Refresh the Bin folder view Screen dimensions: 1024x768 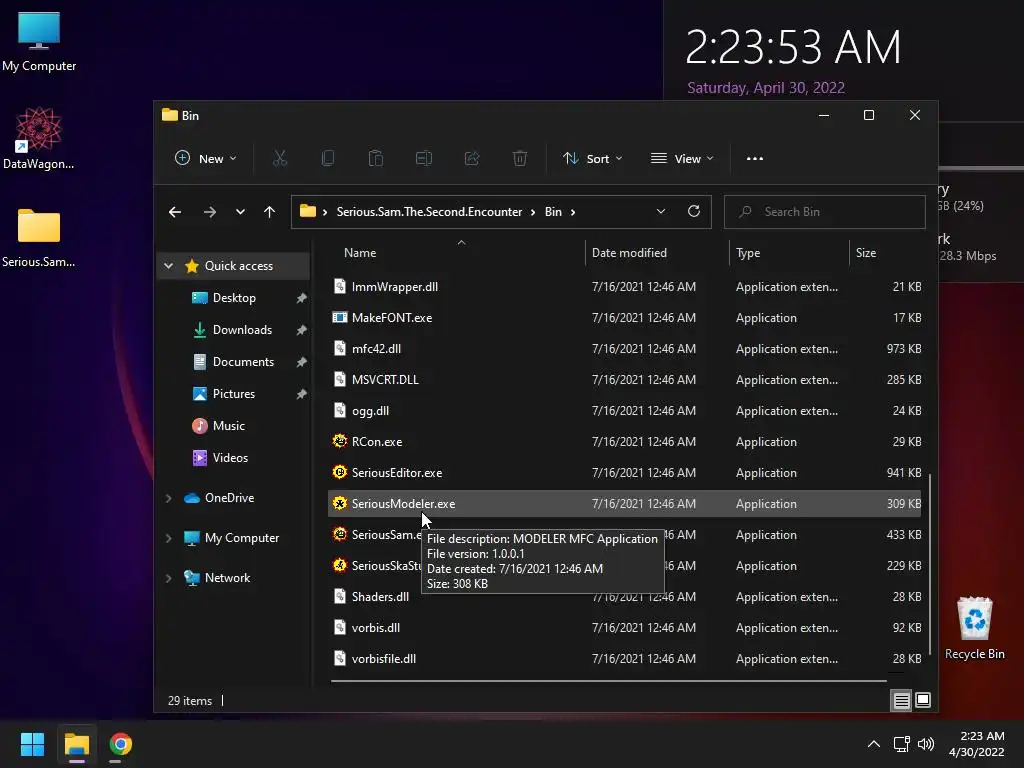tap(694, 211)
